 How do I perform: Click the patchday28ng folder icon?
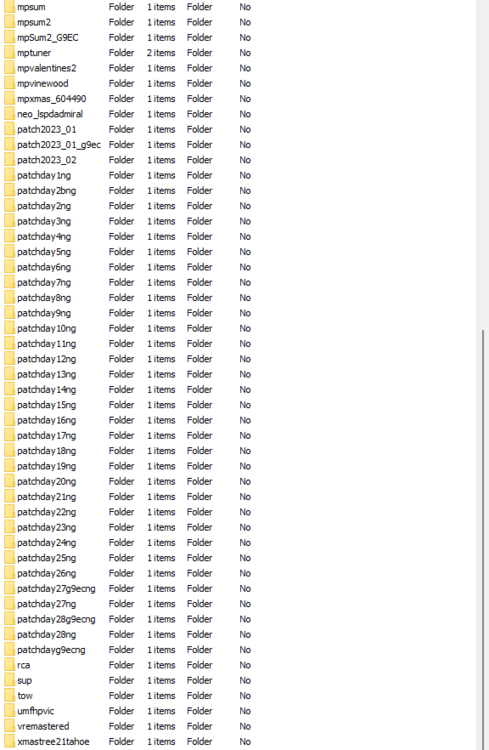point(9,635)
